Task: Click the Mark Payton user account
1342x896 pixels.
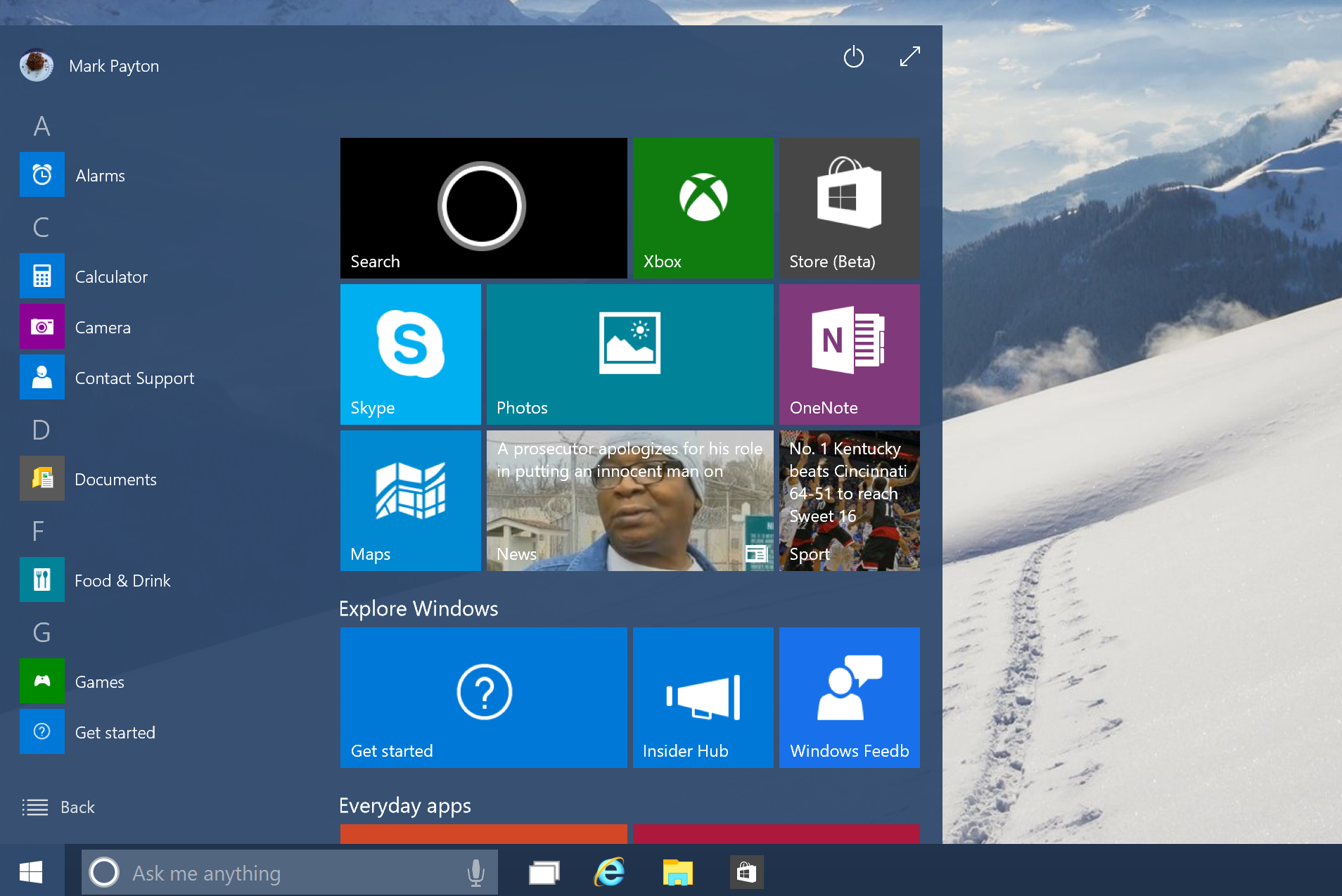Action: click(x=90, y=65)
